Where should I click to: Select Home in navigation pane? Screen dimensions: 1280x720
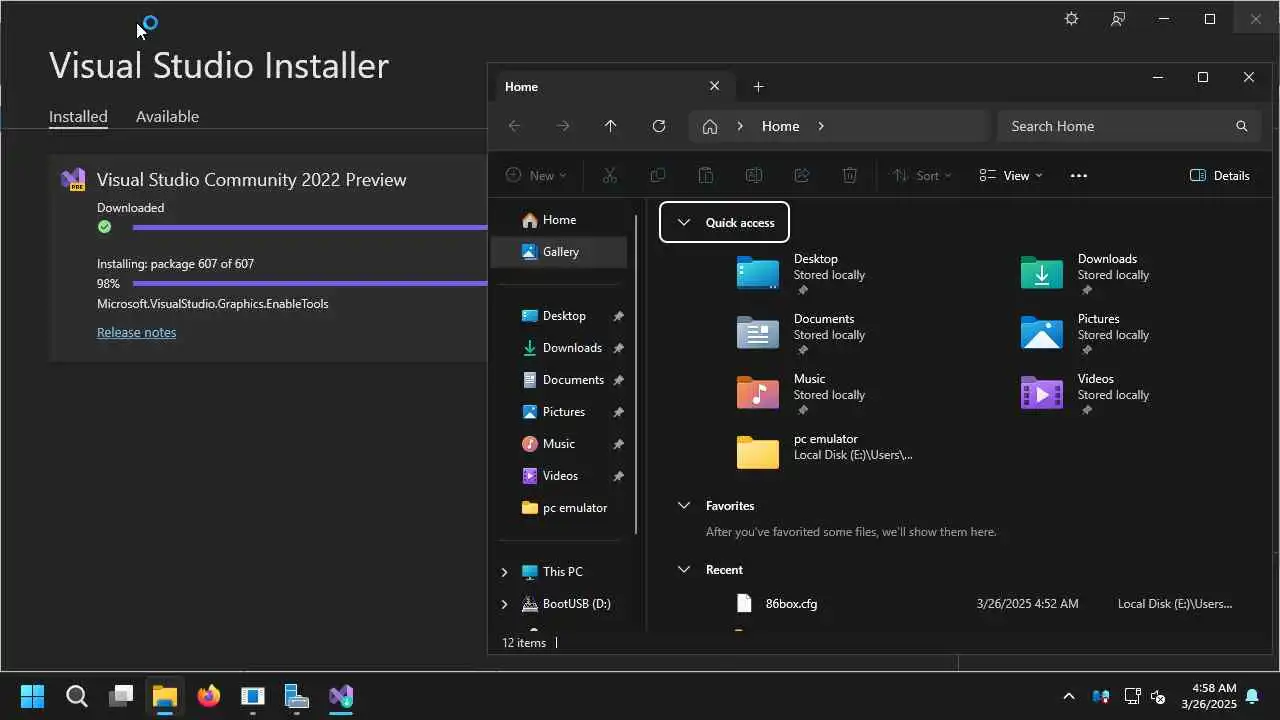click(559, 220)
